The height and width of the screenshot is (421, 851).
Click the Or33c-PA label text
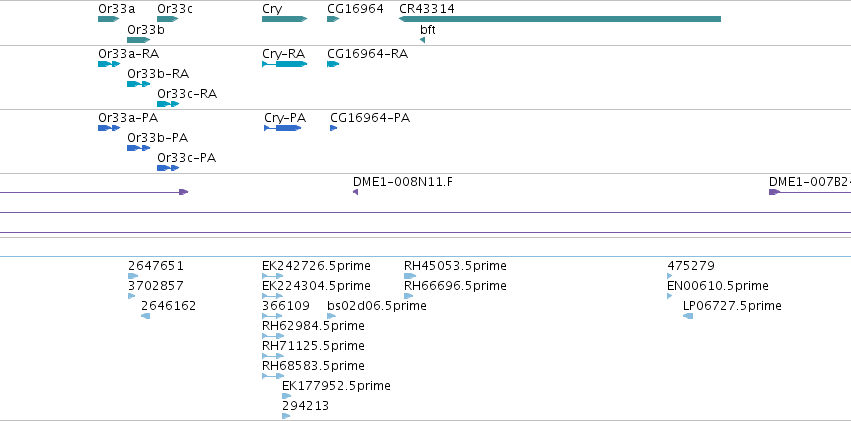click(187, 158)
